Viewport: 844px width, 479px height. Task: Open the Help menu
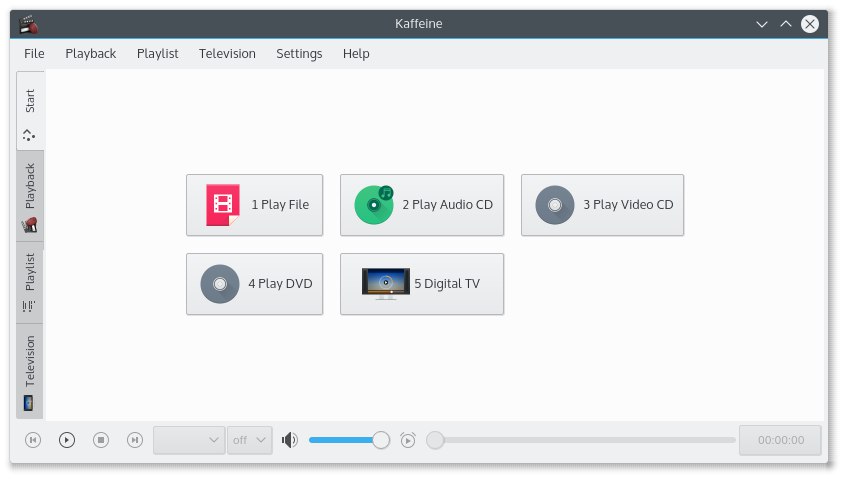pos(356,54)
